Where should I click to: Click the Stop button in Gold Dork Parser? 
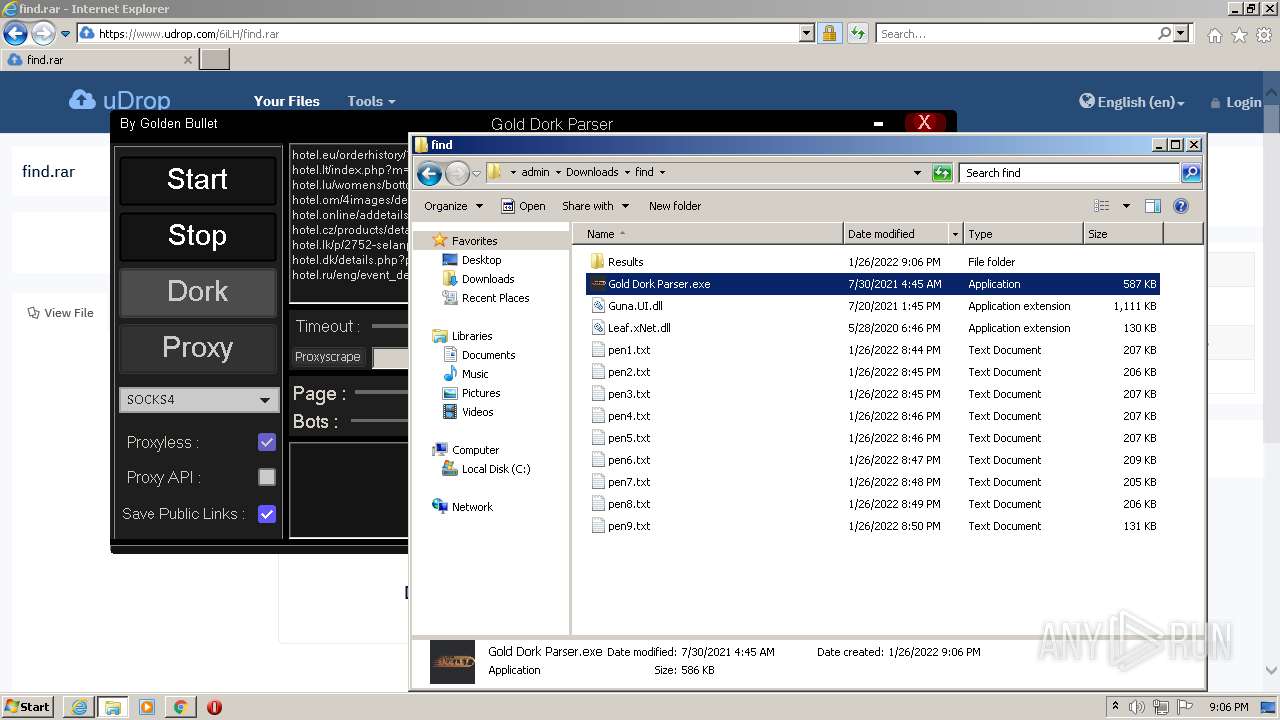(x=197, y=236)
